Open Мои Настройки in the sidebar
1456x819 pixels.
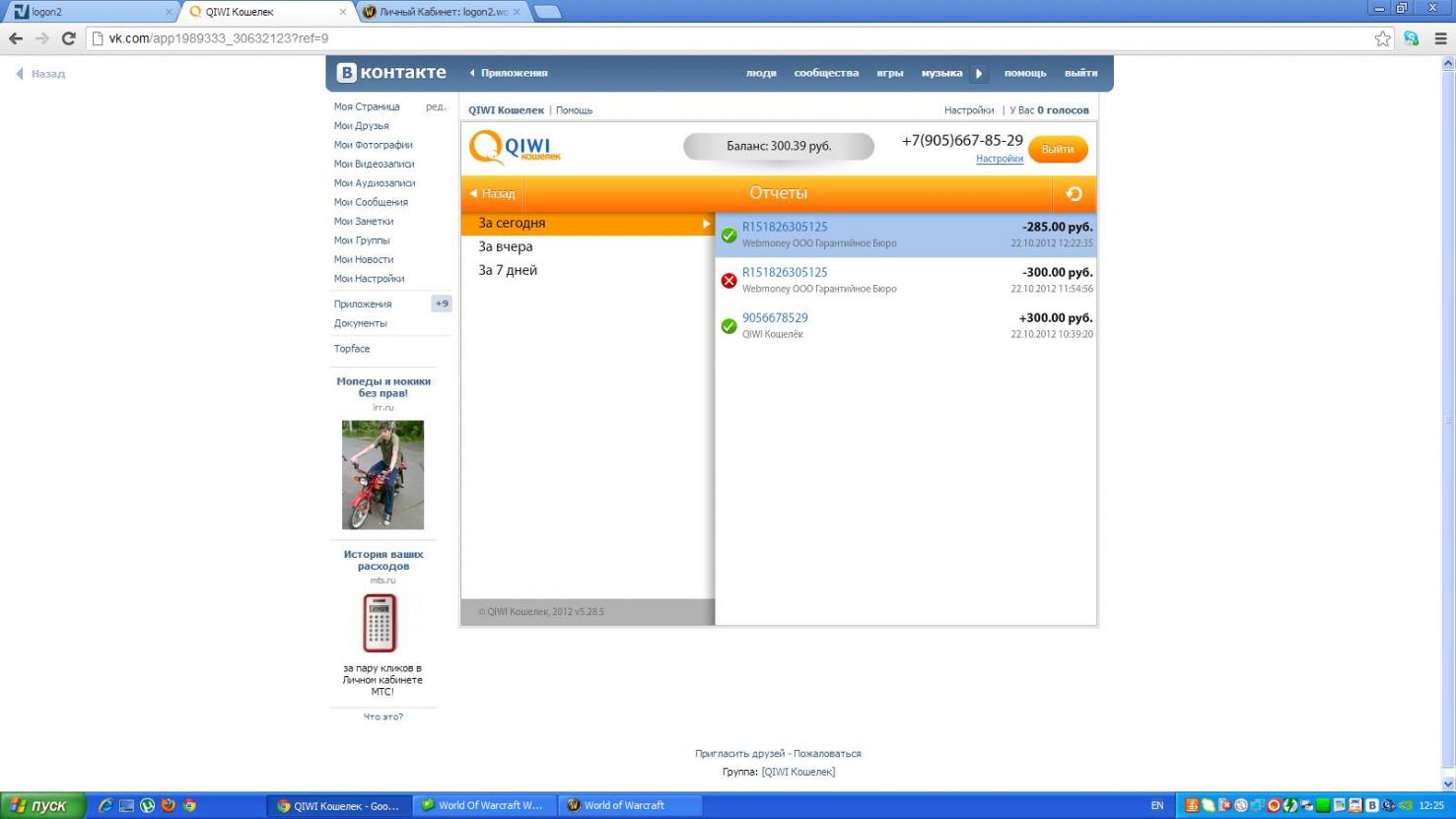369,279
